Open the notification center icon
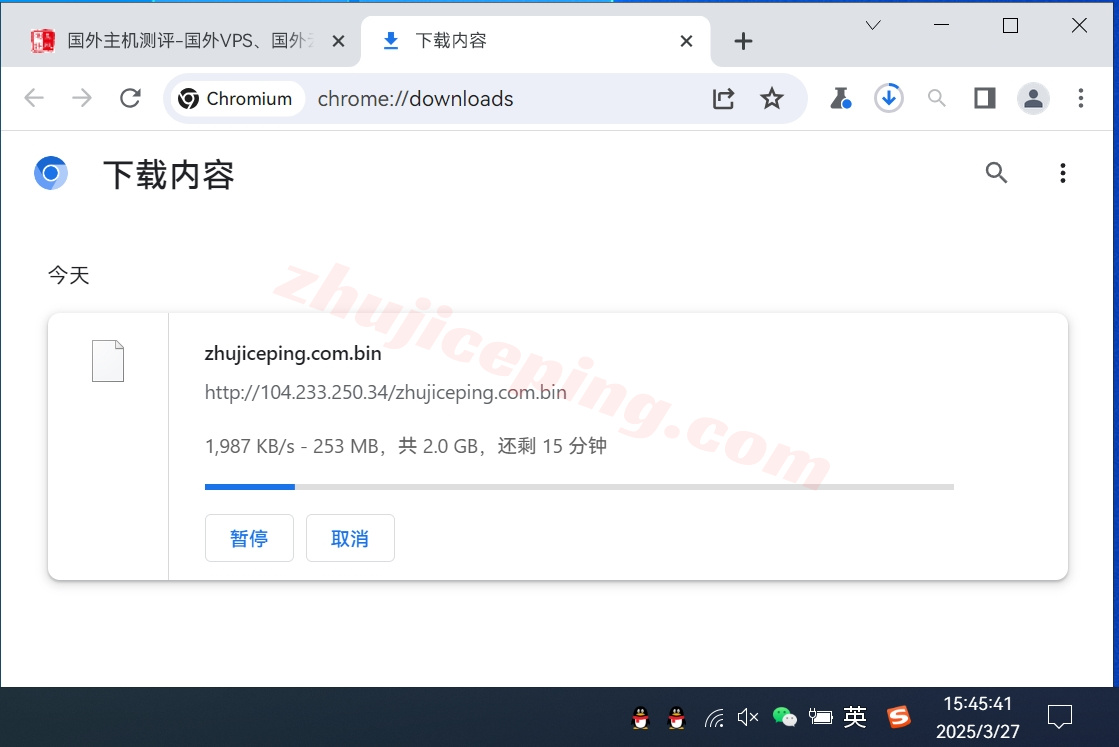This screenshot has width=1119, height=747. point(1060,716)
